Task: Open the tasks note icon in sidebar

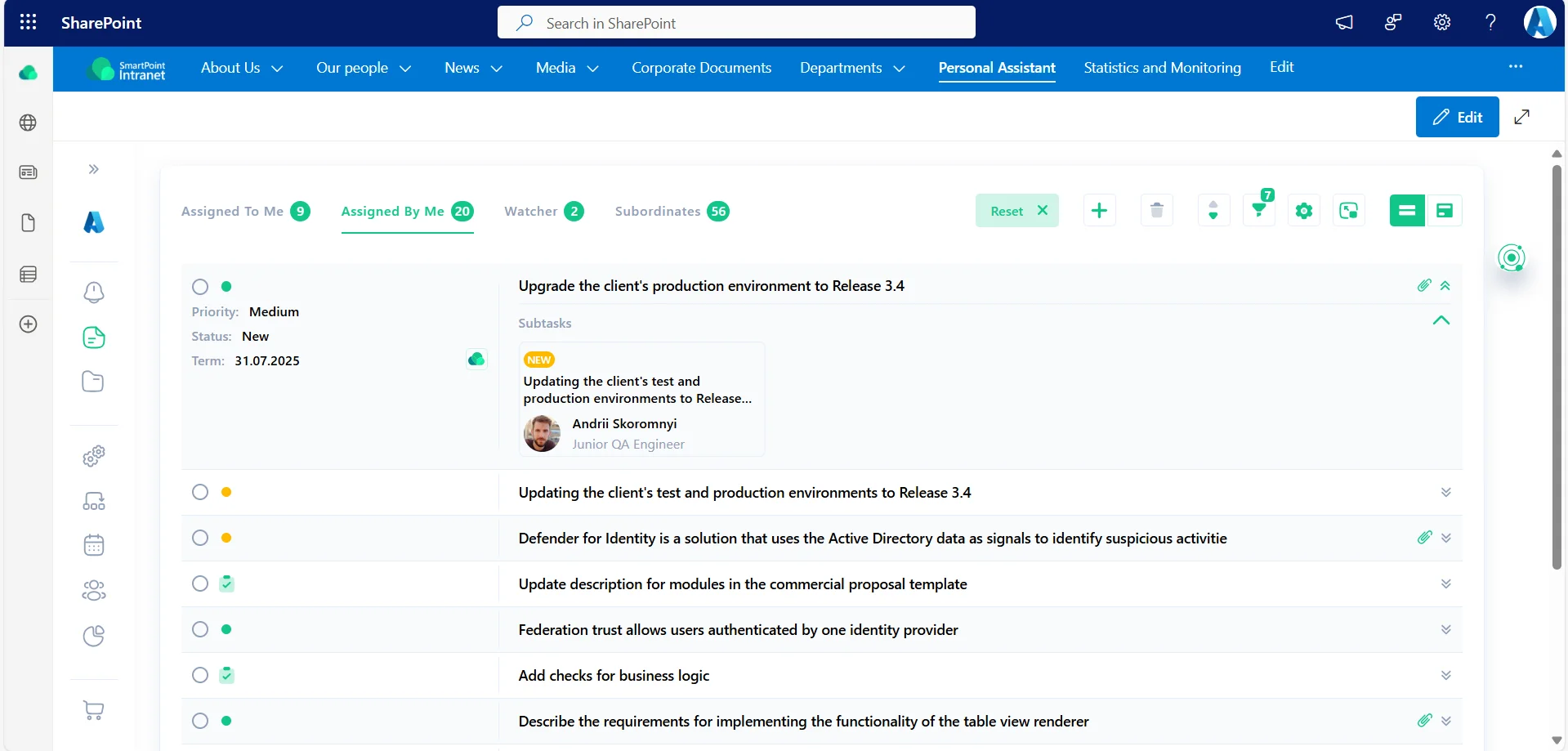Action: [x=94, y=338]
